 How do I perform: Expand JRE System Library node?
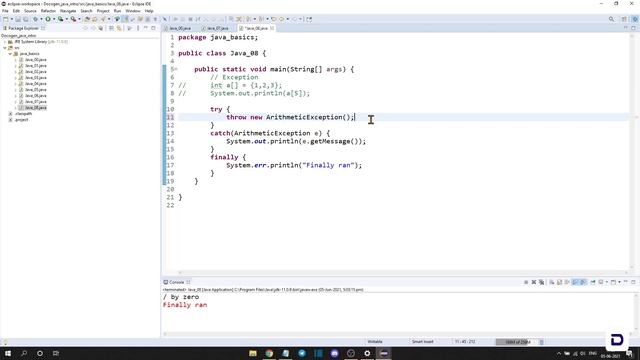click(5, 42)
